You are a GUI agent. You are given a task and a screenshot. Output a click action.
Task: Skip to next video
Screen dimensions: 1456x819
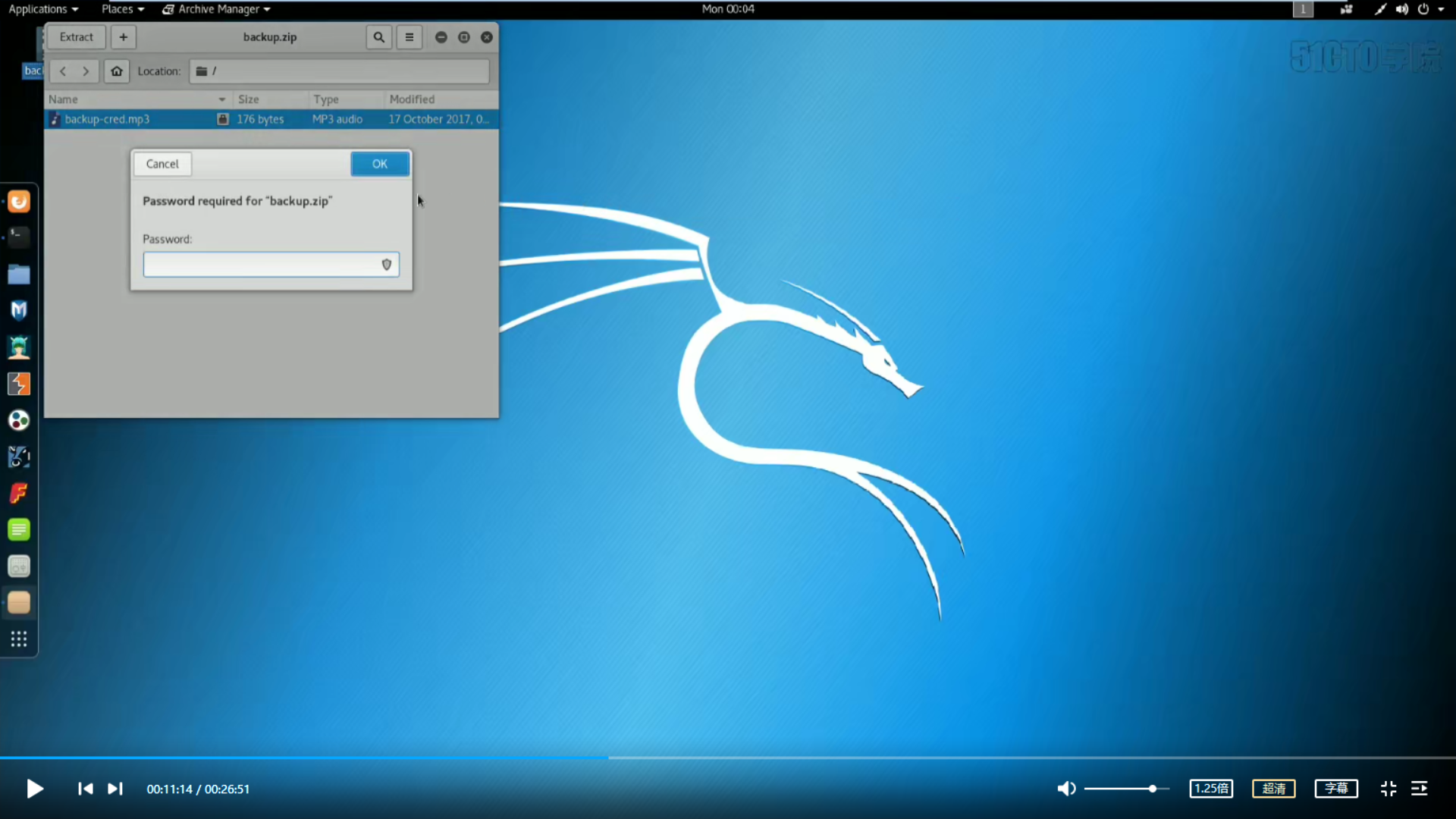pyautogui.click(x=115, y=789)
